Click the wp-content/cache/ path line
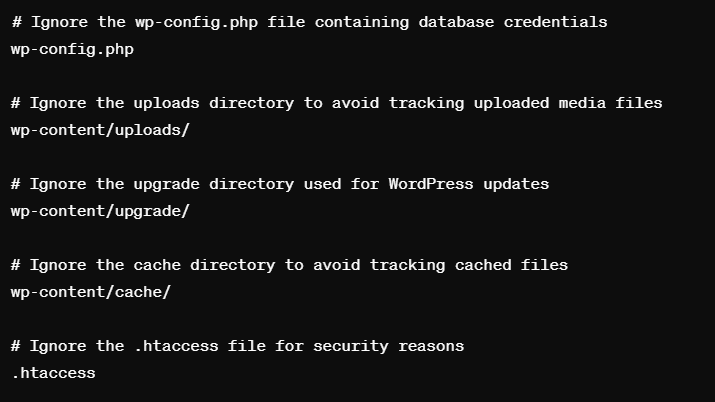Image resolution: width=715 pixels, height=402 pixels. click(91, 292)
